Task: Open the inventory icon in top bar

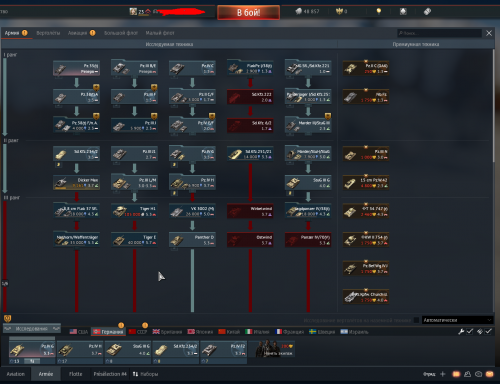Action: pos(427,11)
